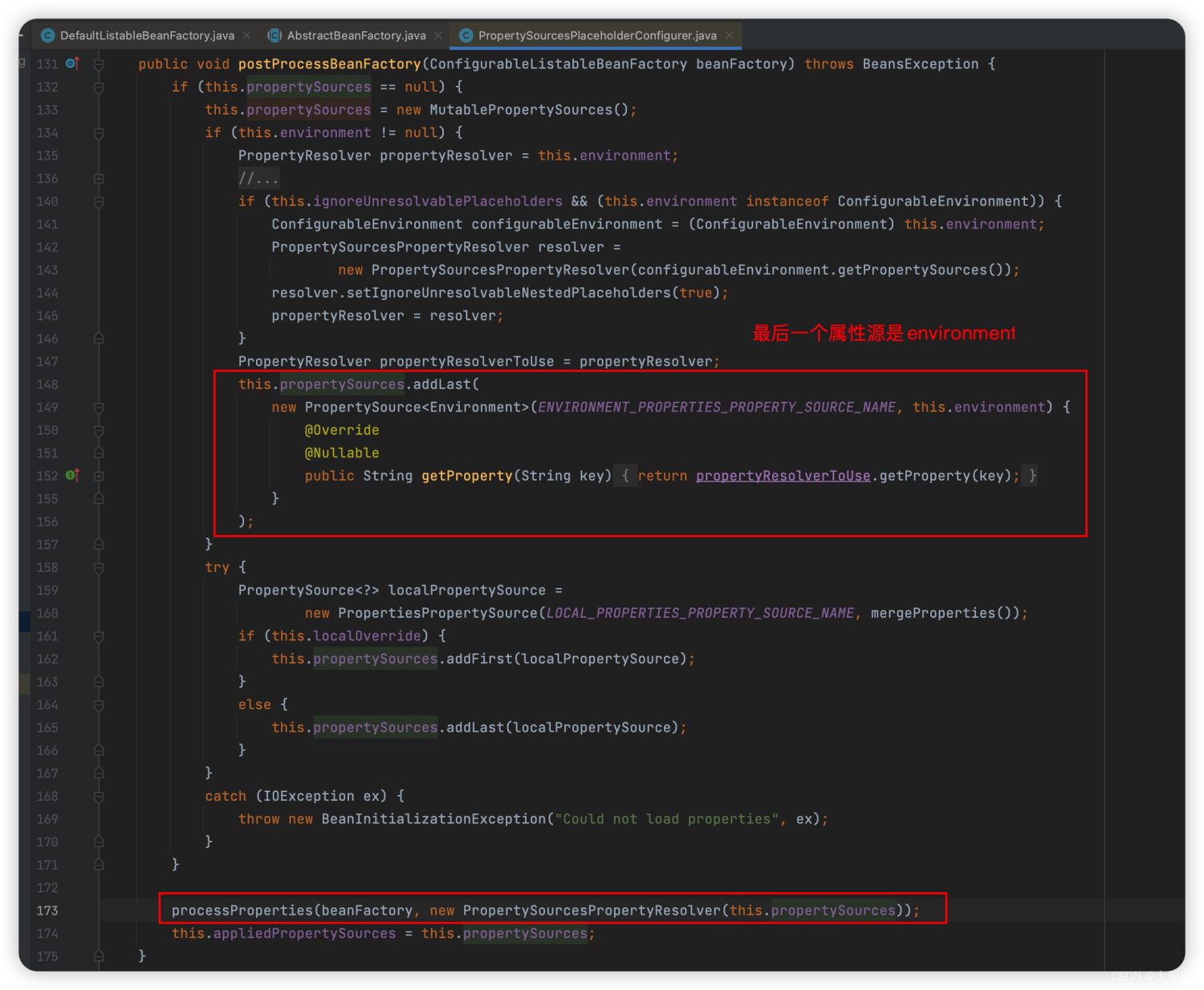Click the BeansException type on line 131
Viewport: 1204px width, 990px height.
click(921, 64)
